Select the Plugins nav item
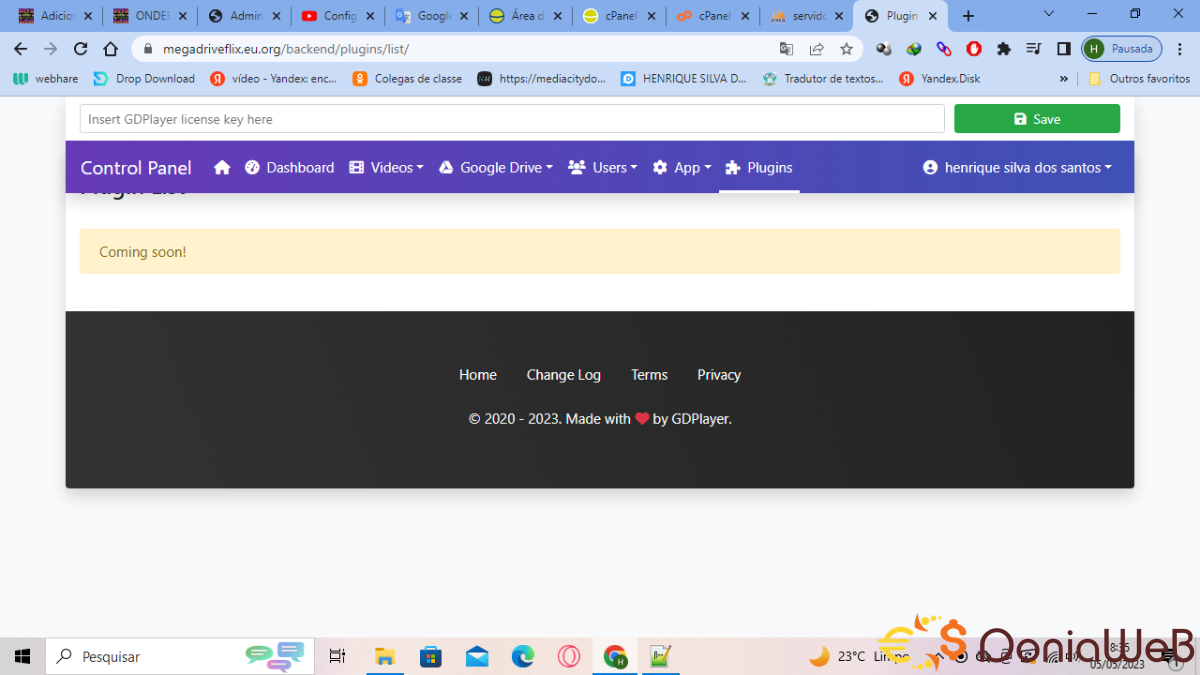 pos(759,168)
